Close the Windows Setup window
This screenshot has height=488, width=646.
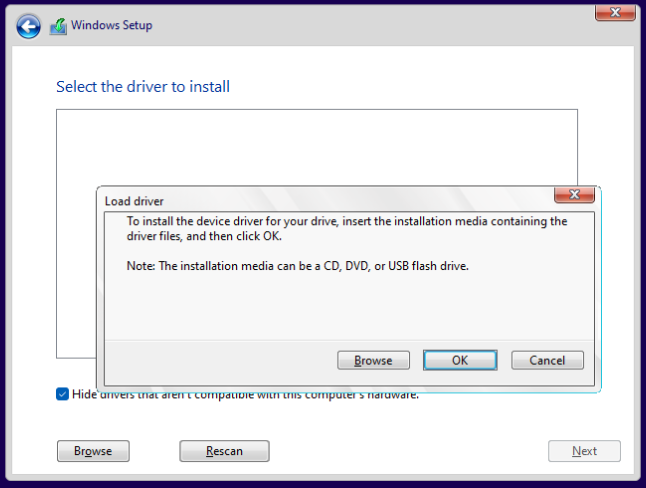pos(616,11)
